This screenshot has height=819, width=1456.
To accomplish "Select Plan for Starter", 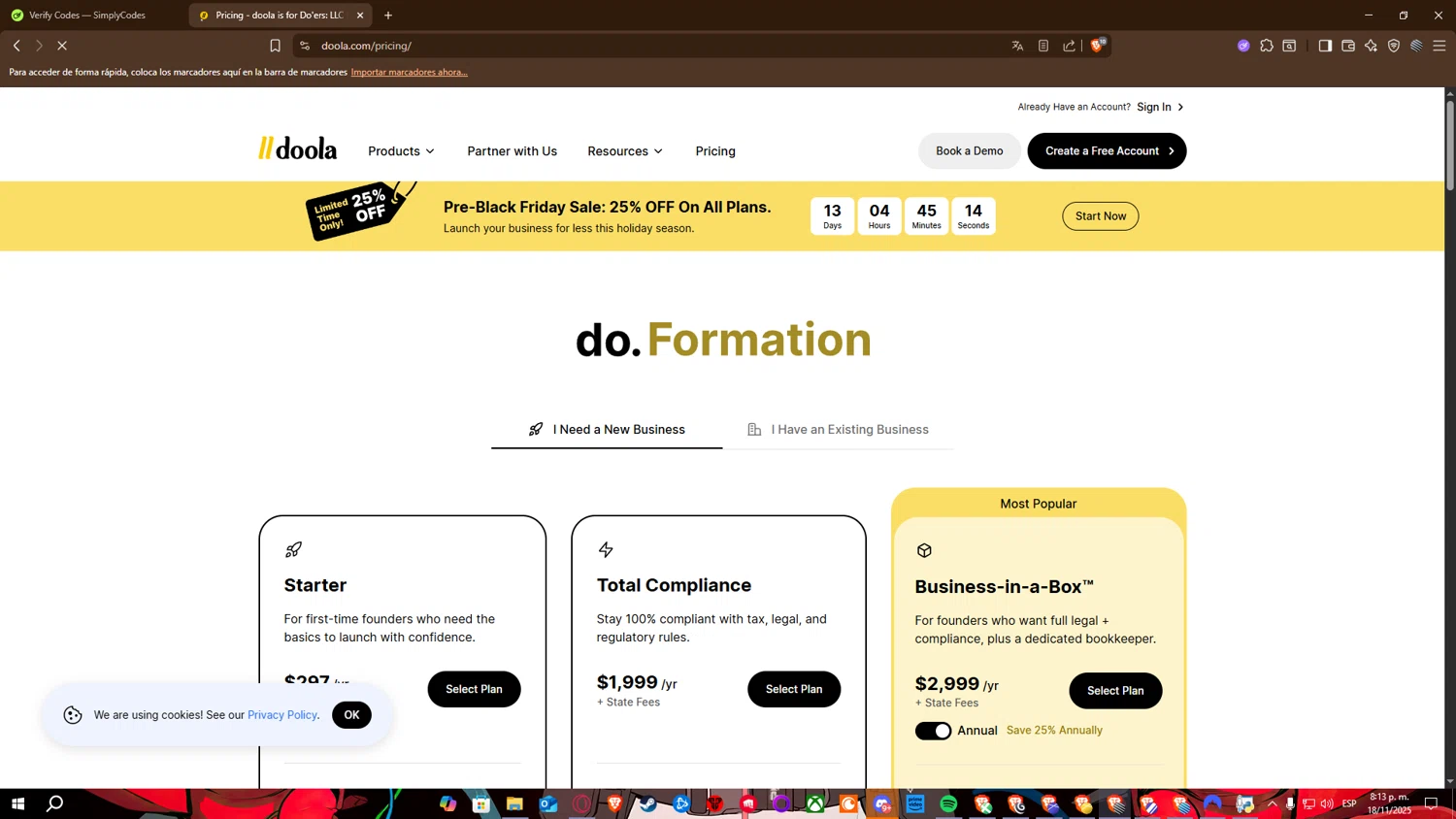I will tap(474, 689).
